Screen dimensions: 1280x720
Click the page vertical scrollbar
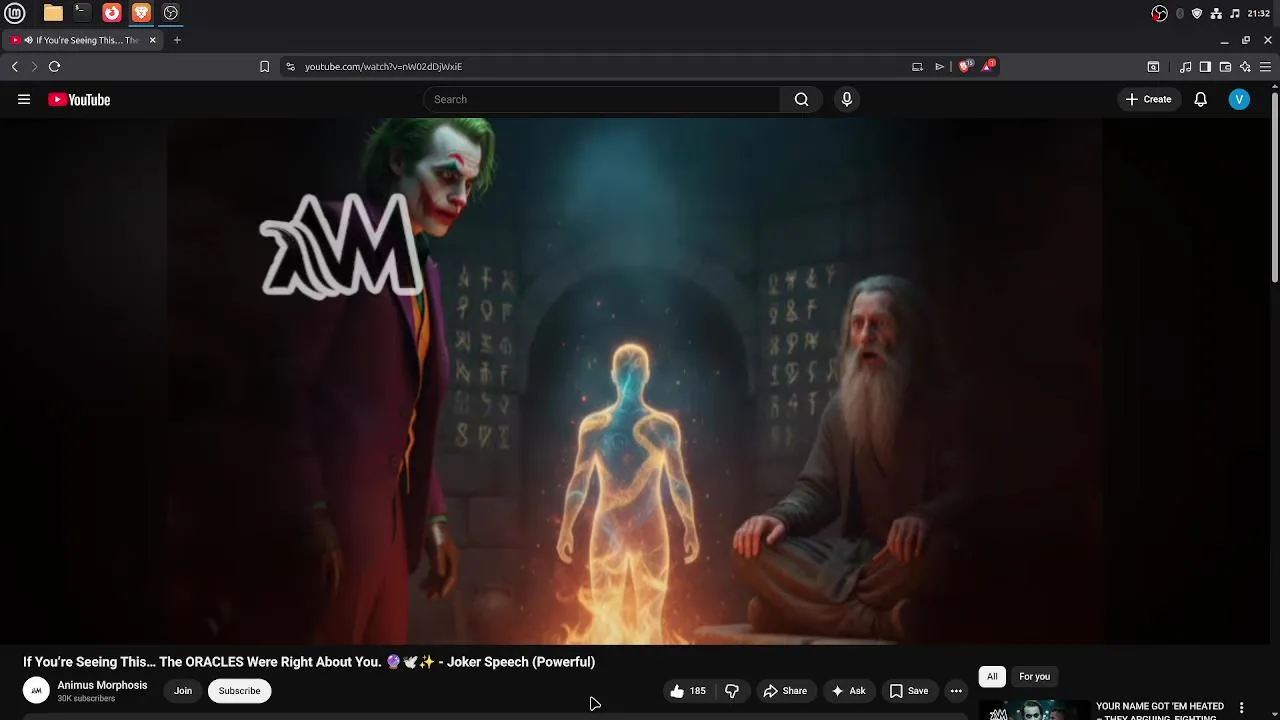(x=1275, y=185)
